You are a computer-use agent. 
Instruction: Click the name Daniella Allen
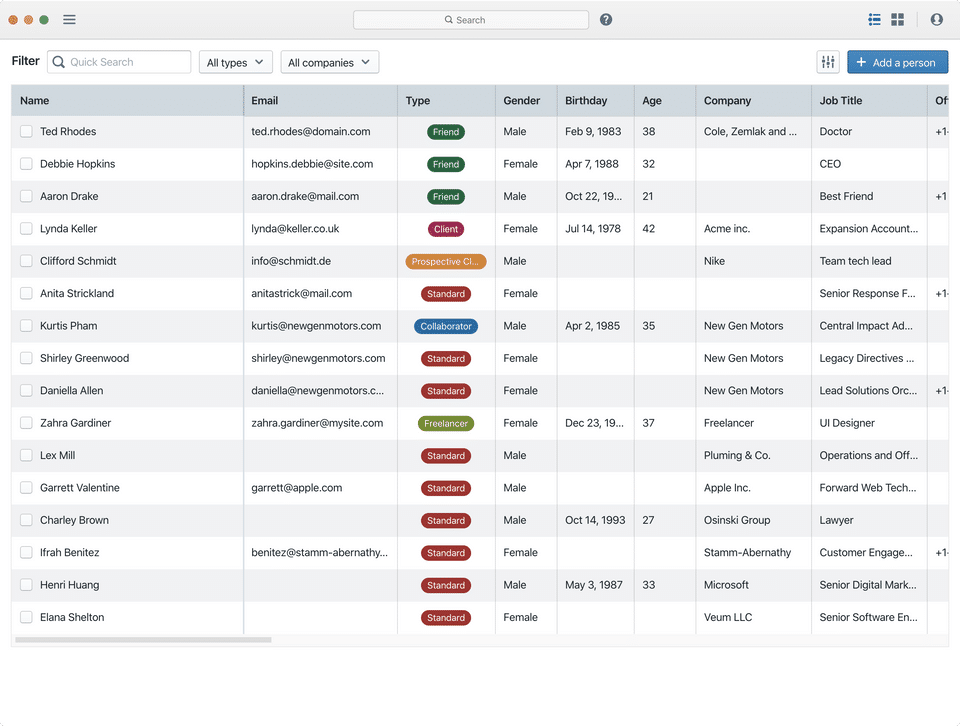click(72, 391)
